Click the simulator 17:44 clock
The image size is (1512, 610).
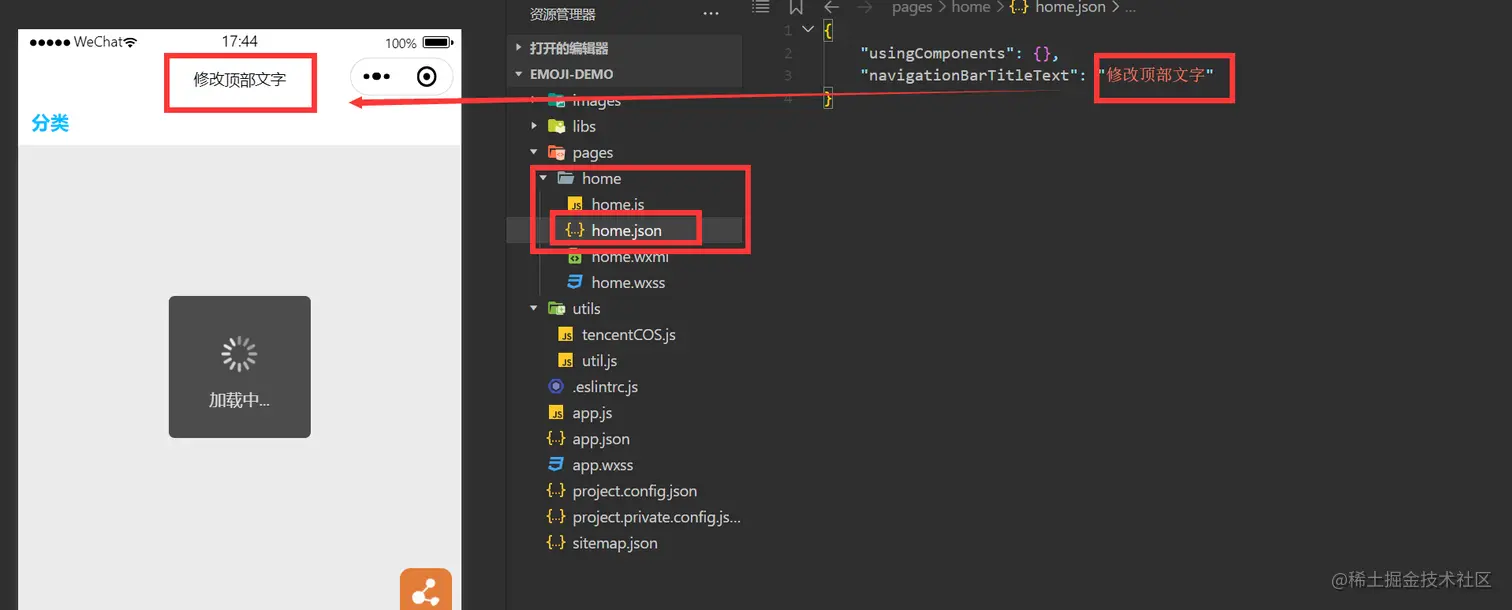click(x=239, y=42)
